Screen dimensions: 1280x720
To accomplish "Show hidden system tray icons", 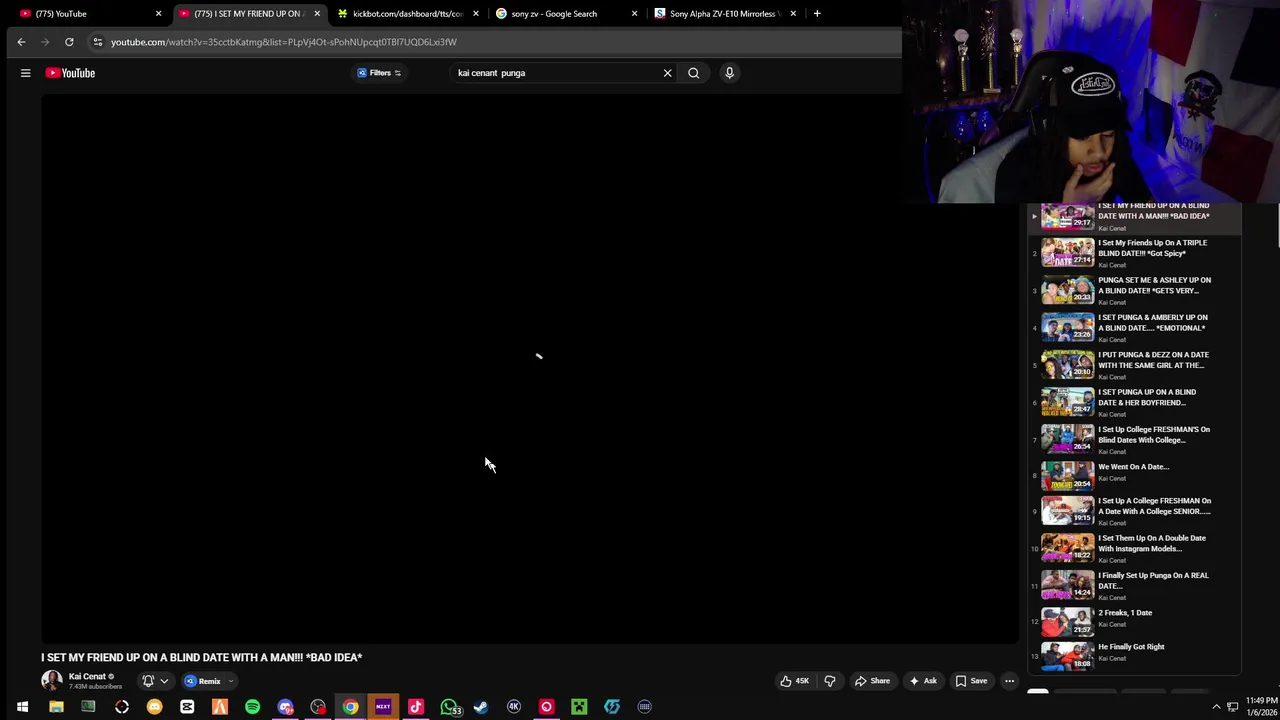I will click(1216, 707).
